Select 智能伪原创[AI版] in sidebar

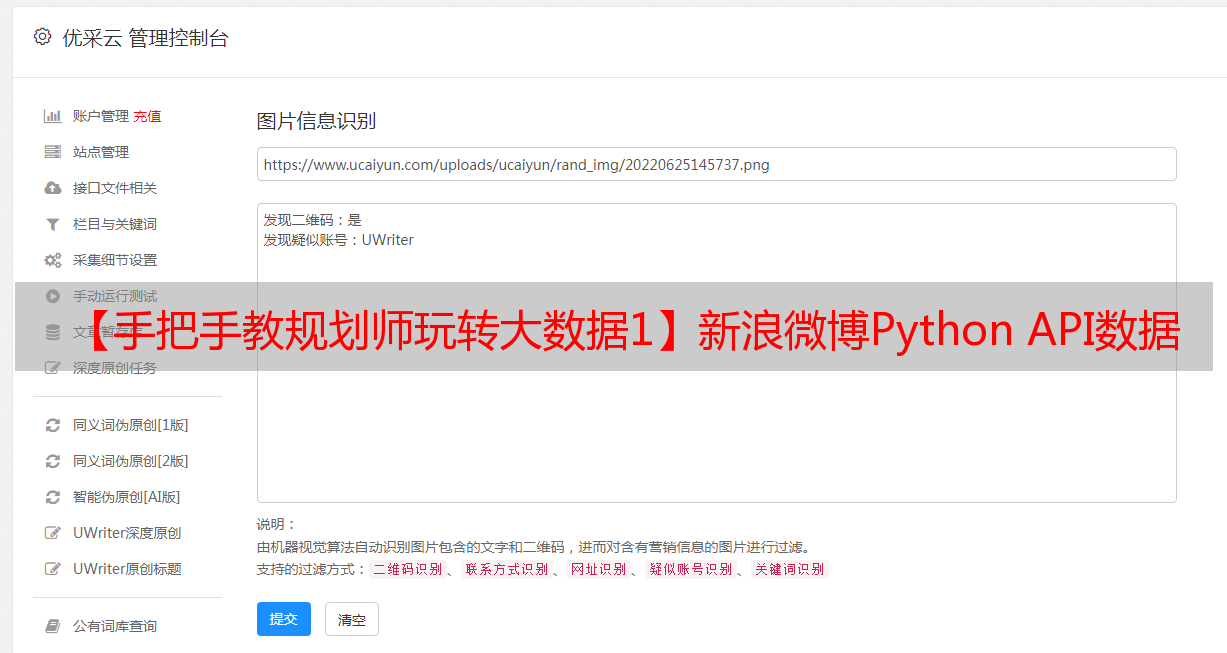click(x=127, y=497)
